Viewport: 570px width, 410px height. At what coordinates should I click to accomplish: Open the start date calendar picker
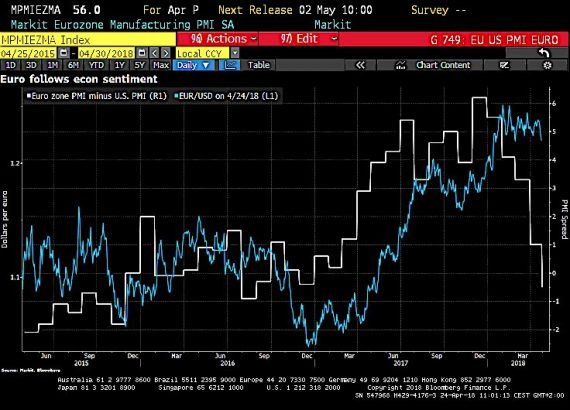tap(63, 53)
